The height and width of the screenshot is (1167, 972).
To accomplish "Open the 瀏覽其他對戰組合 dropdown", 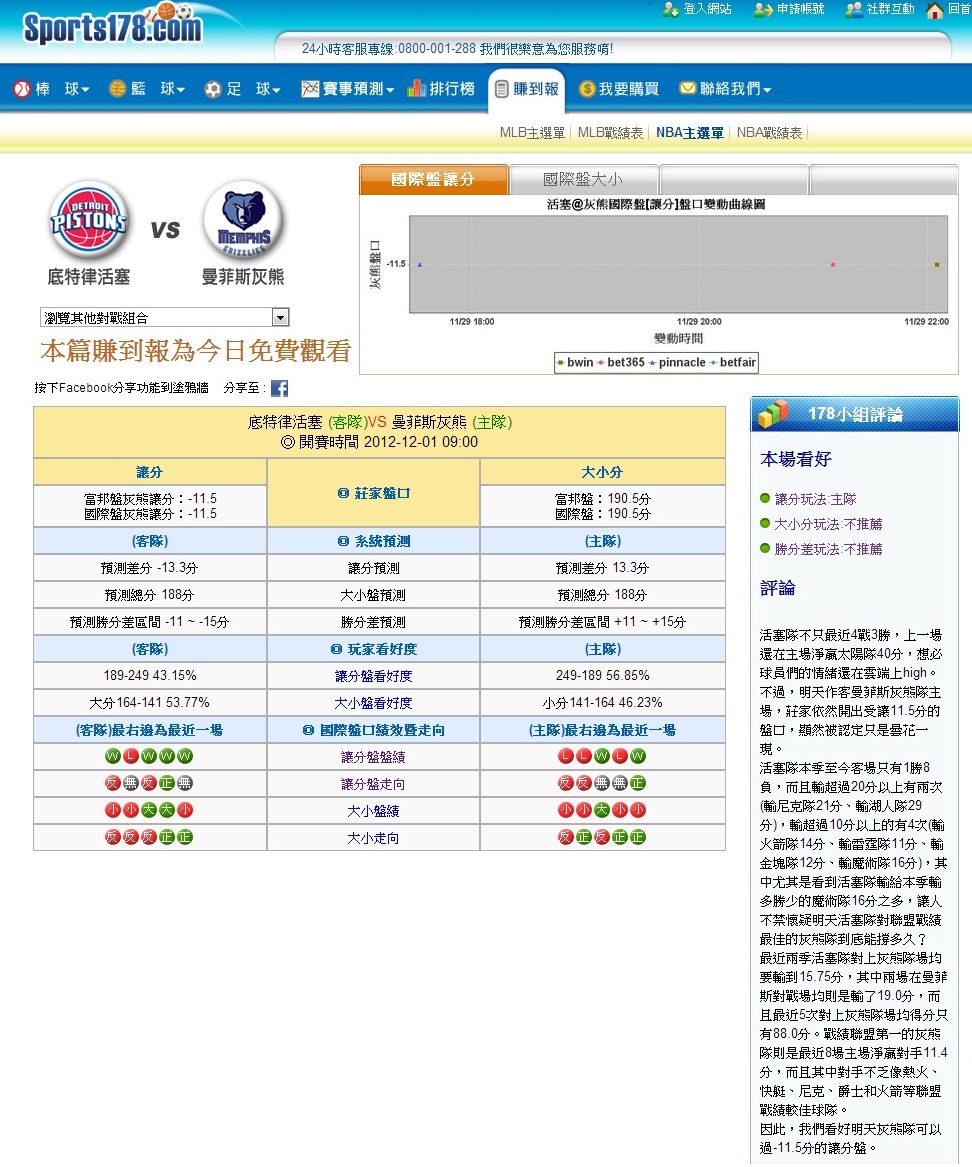I will [164, 318].
